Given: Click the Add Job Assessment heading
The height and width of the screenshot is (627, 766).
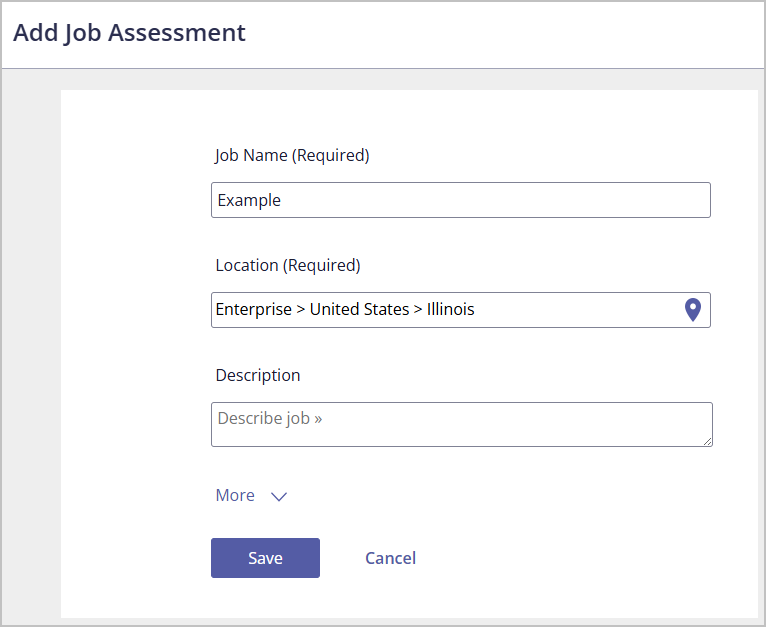Looking at the screenshot, I should 129,33.
